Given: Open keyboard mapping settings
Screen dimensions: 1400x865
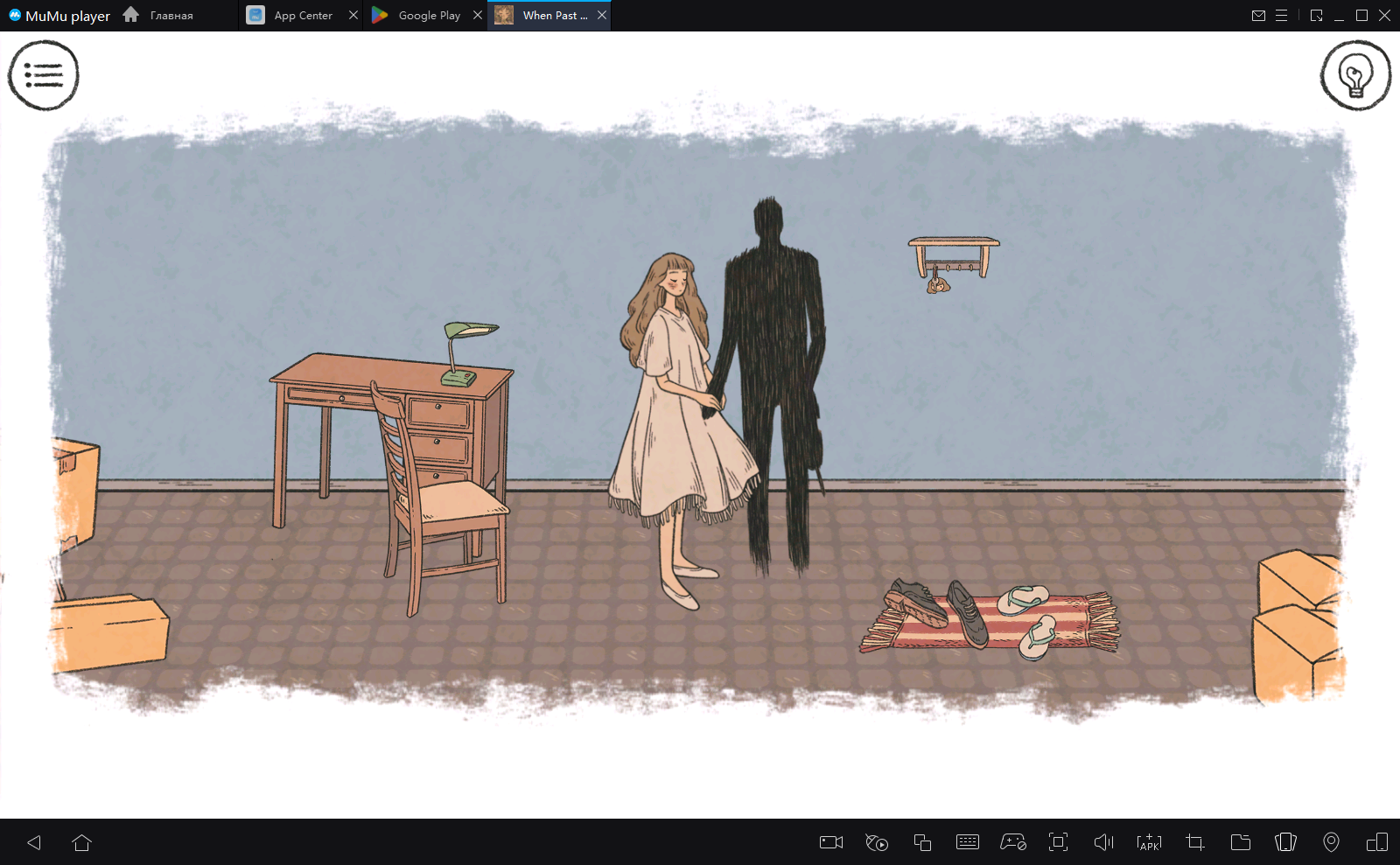Looking at the screenshot, I should [967, 842].
